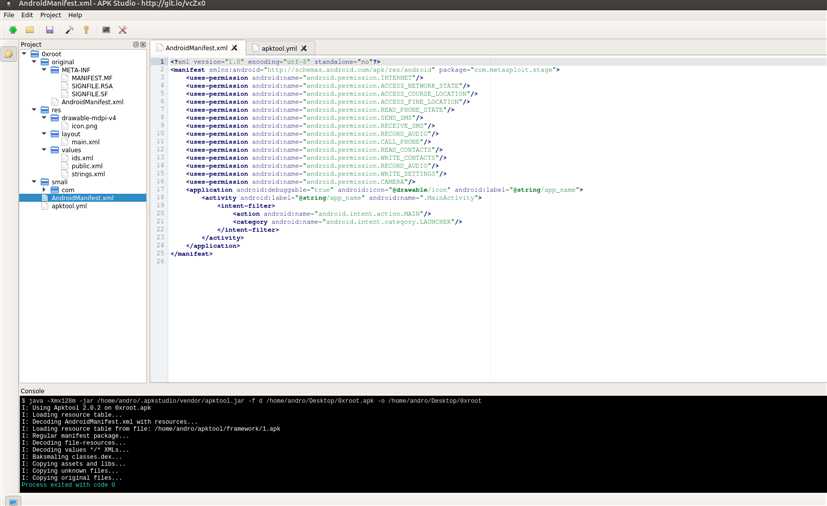Select SIGNFILE.RSA in the project tree

pyautogui.click(x=92, y=85)
